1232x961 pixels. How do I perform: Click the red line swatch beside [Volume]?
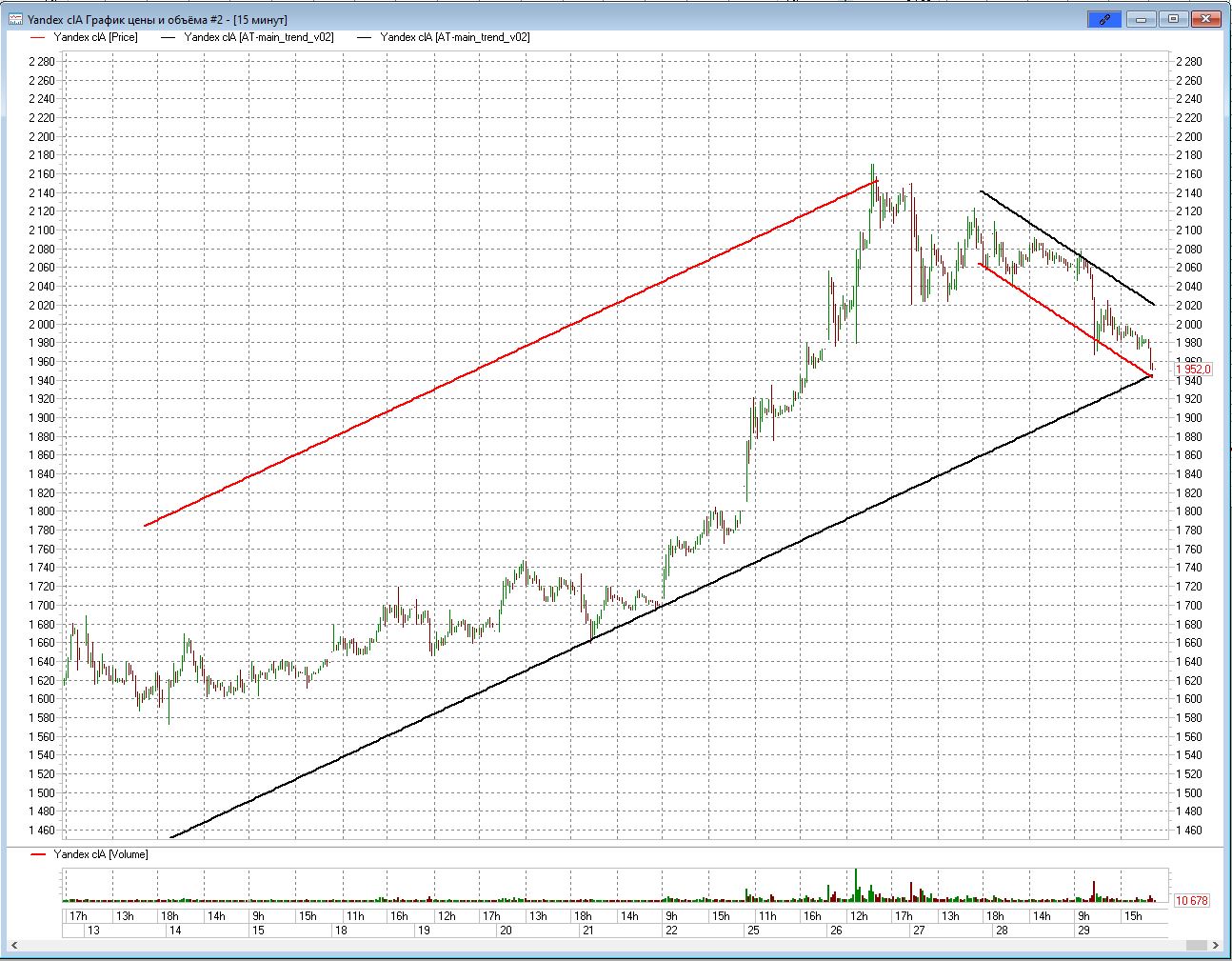38,854
